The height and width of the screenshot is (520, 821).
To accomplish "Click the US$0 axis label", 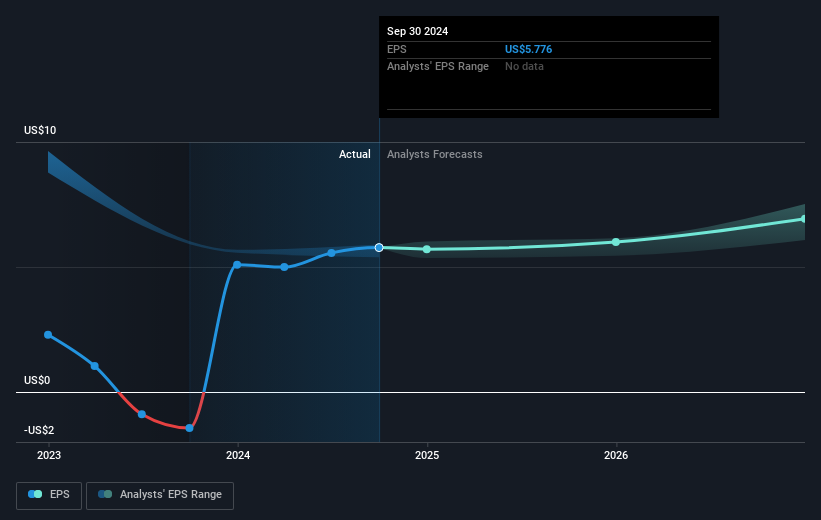I will [x=37, y=380].
